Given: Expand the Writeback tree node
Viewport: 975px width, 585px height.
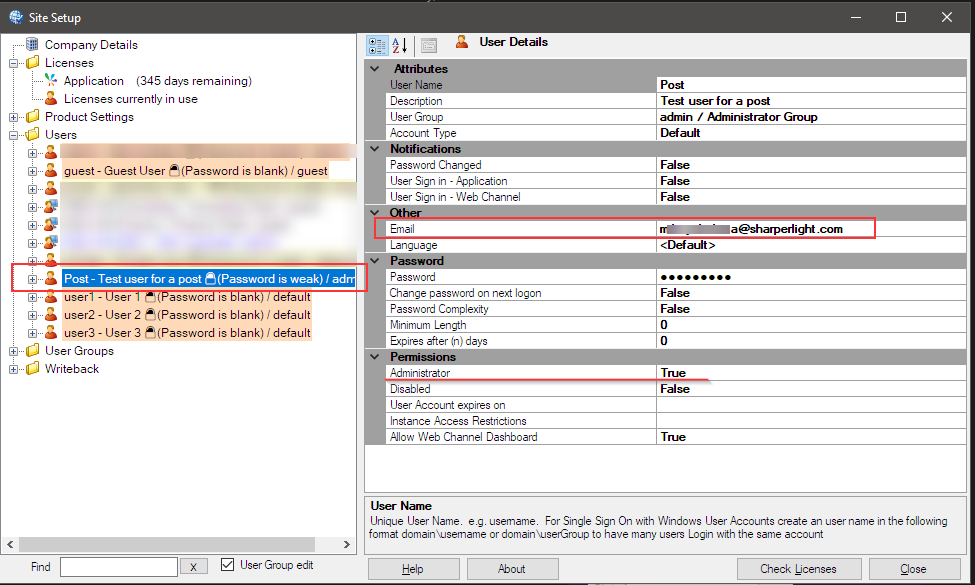Looking at the screenshot, I should 14,369.
